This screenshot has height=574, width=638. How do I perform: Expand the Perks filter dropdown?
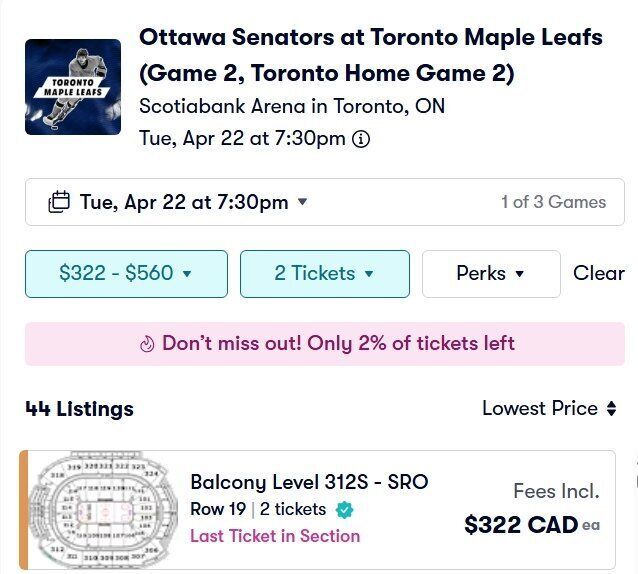coord(491,274)
